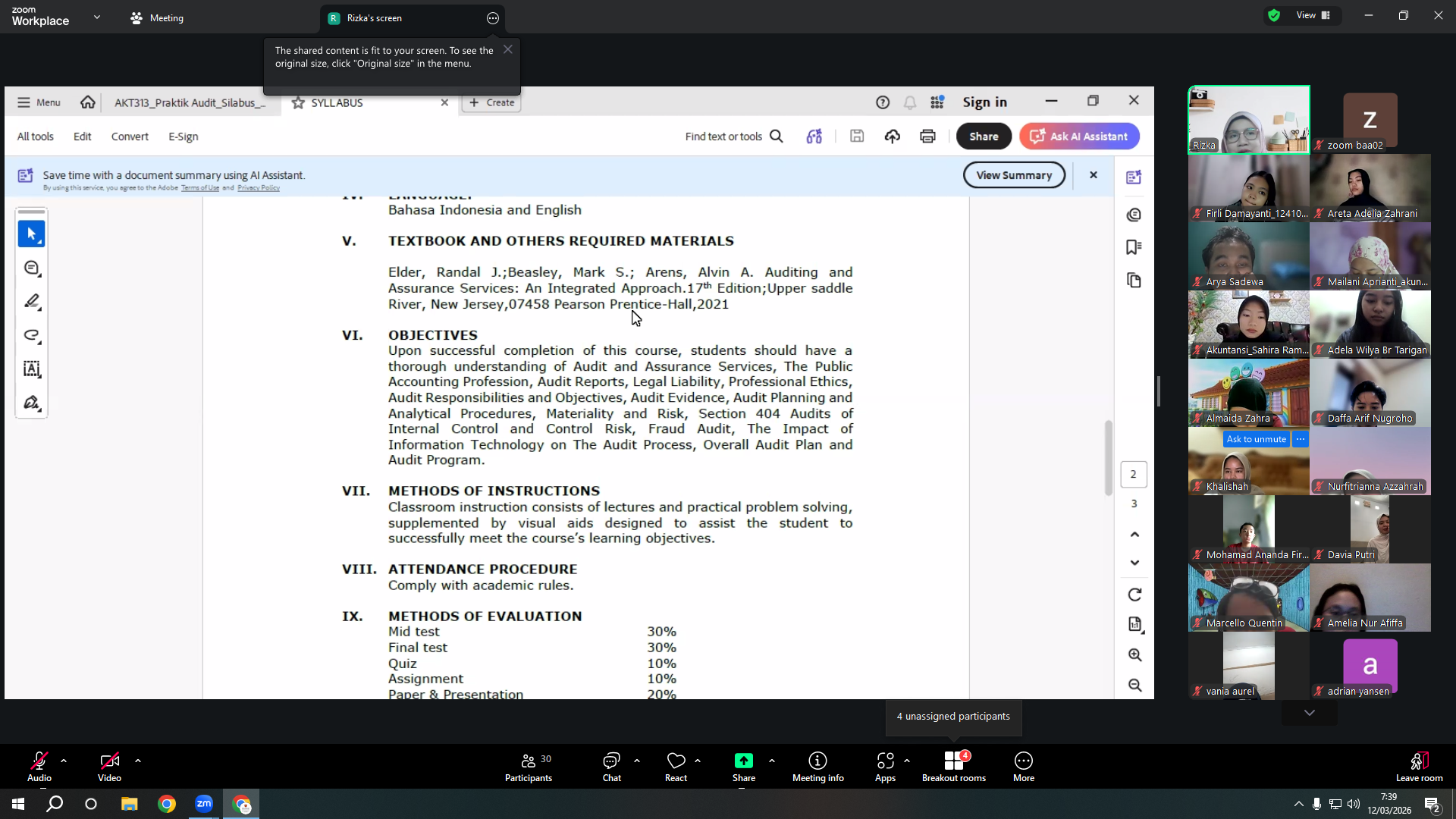Open page thumbnails panel in right rail
The image size is (1456, 819).
[x=1134, y=281]
